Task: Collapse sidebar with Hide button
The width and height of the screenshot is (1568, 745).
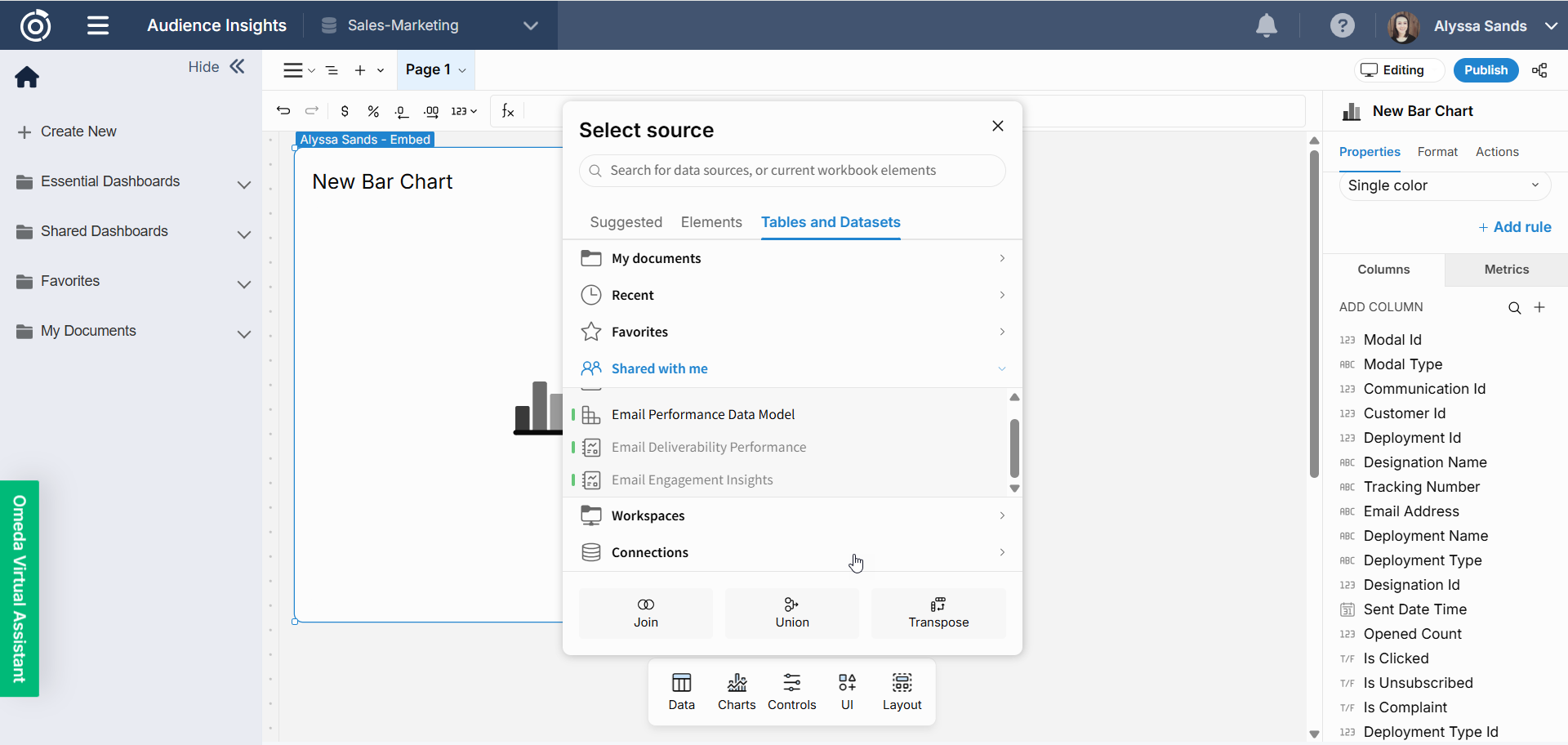Action: 216,67
